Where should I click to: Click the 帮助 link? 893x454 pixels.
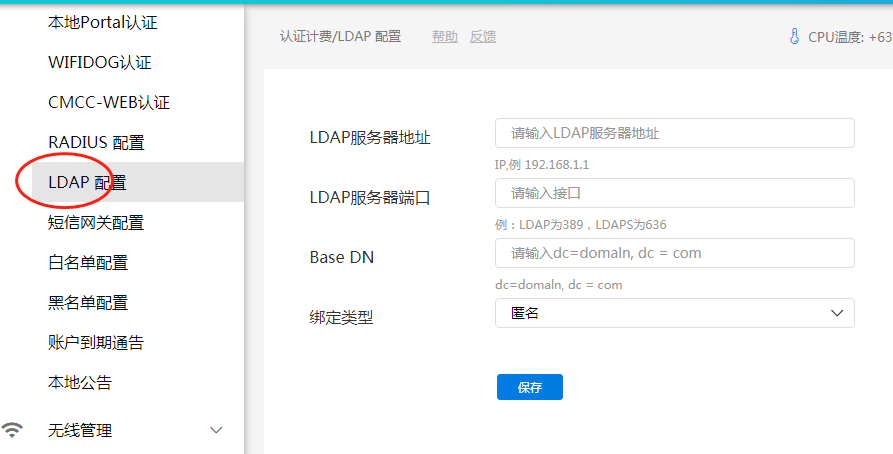tap(445, 37)
